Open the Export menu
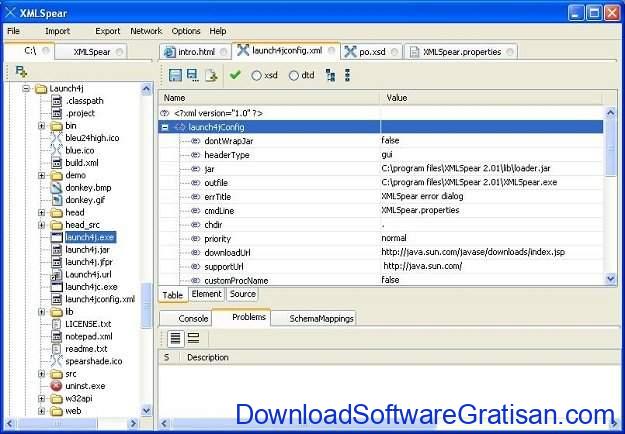 click(108, 31)
